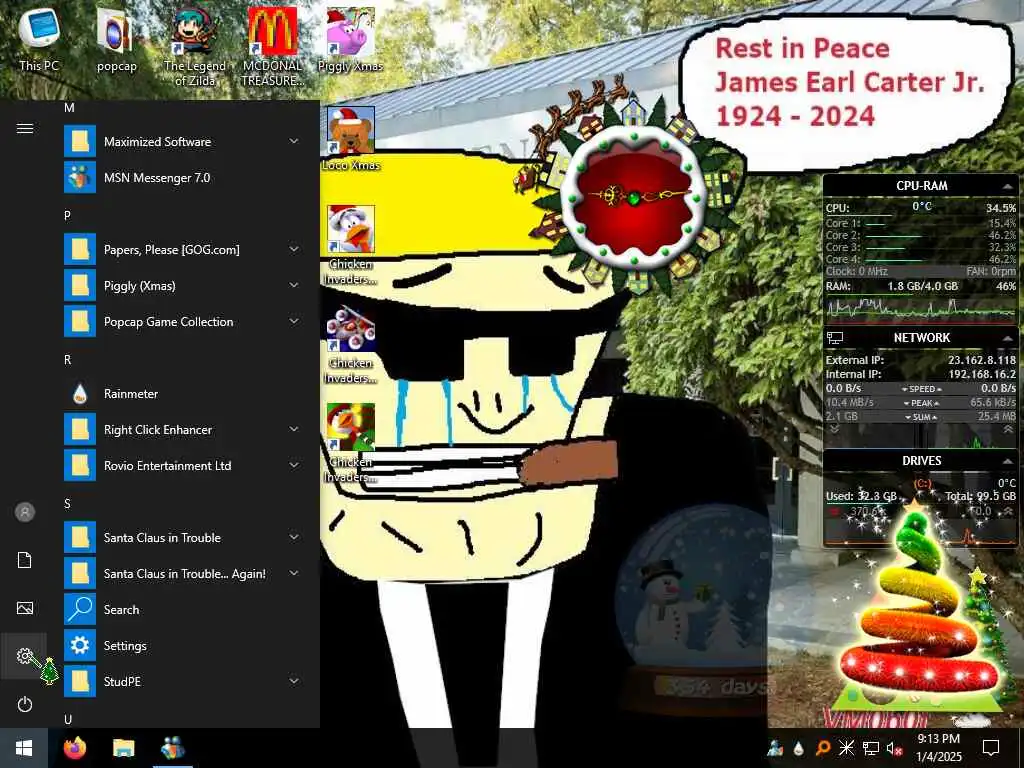
Task: Click the Rainmeter droplet tray icon
Action: [x=799, y=748]
